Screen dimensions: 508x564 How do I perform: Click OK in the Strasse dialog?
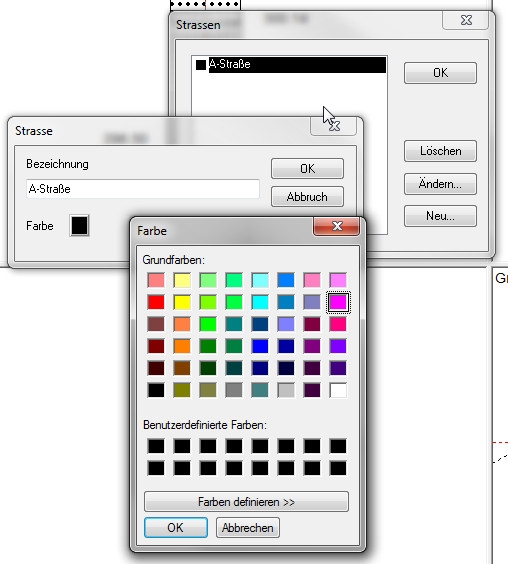(307, 168)
